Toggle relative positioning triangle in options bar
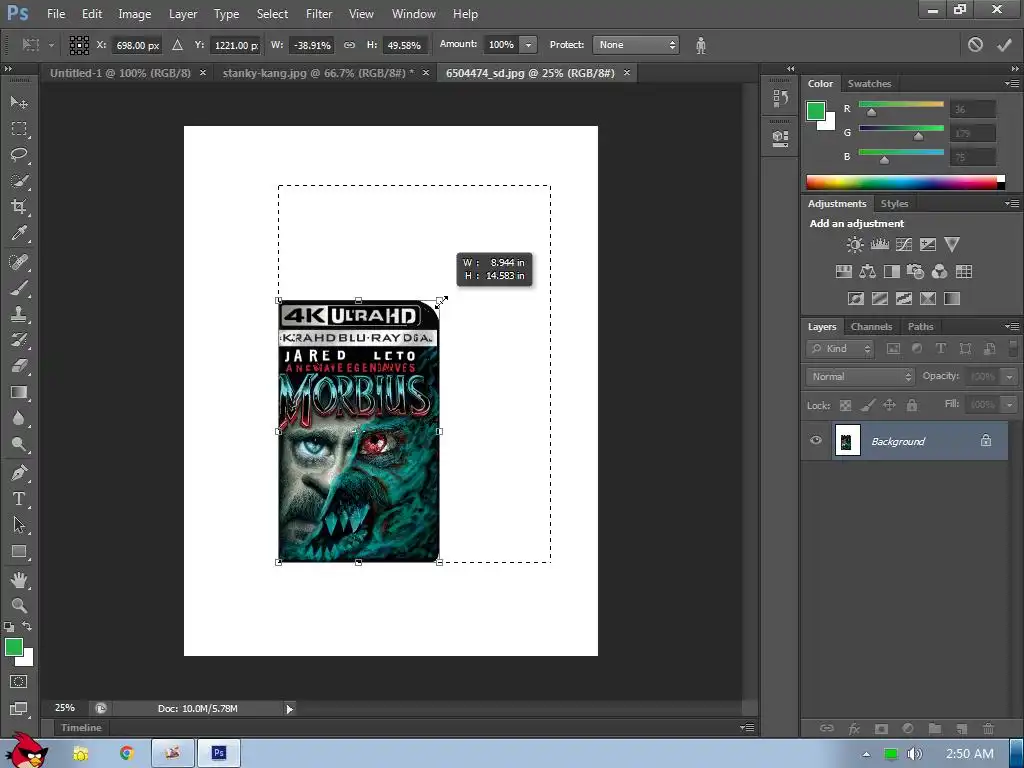This screenshot has height=768, width=1024. [177, 45]
